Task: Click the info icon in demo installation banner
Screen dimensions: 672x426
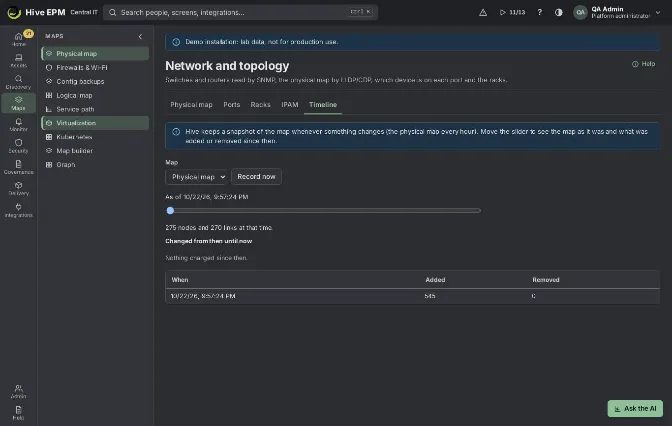Action: tap(176, 42)
